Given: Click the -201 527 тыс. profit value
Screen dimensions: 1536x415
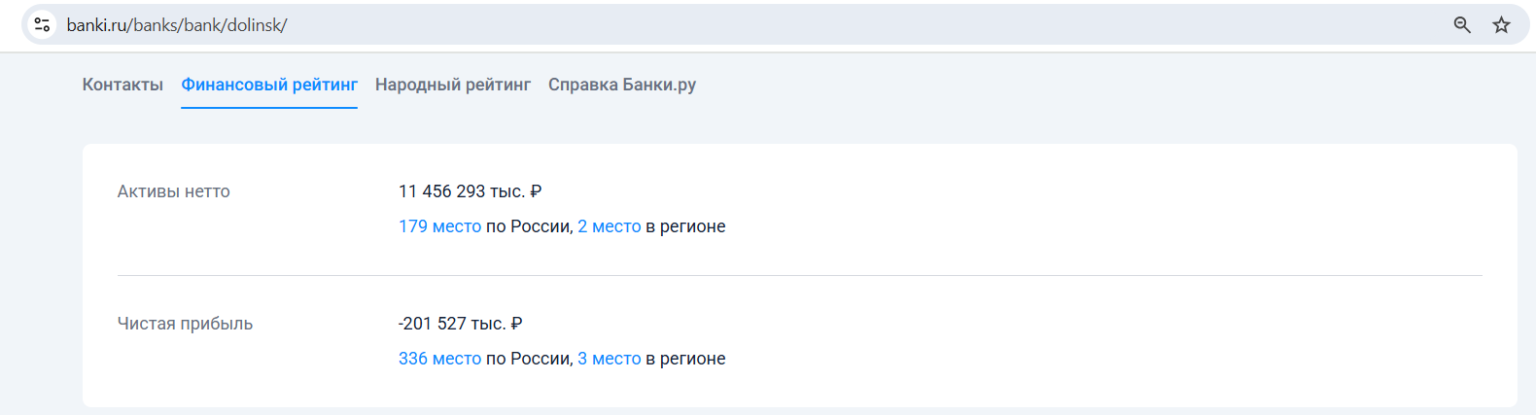Looking at the screenshot, I should [460, 324].
